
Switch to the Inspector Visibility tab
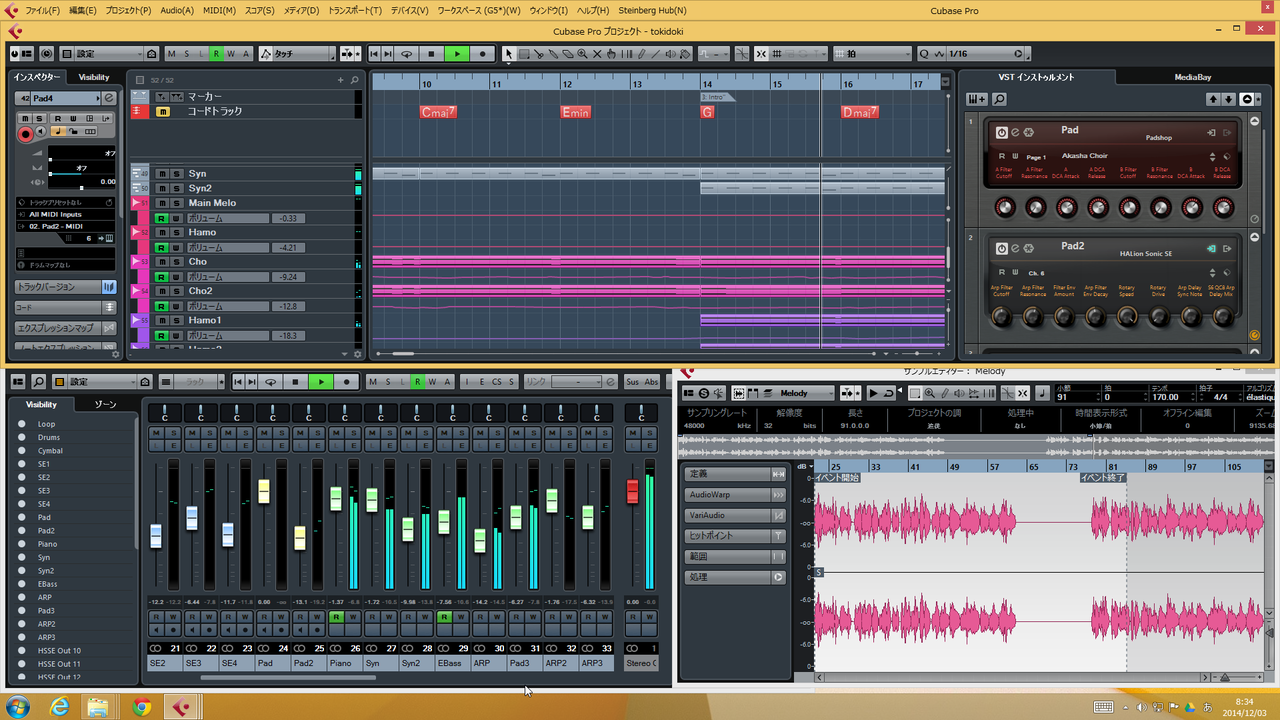point(94,77)
